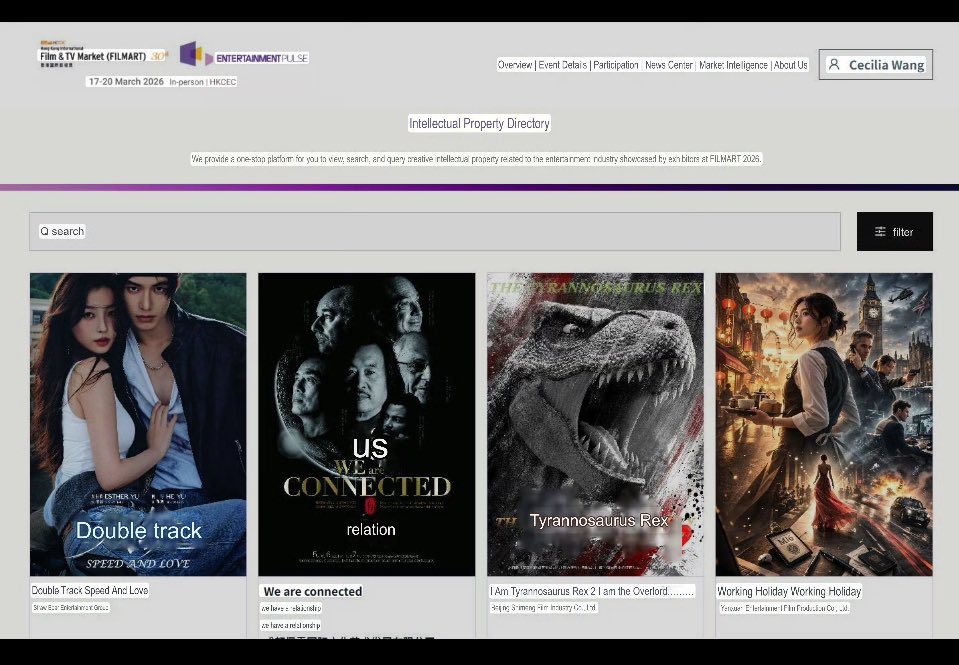The width and height of the screenshot is (959, 665).
Task: Select the Intellectual Property Directory heading
Action: [480, 124]
